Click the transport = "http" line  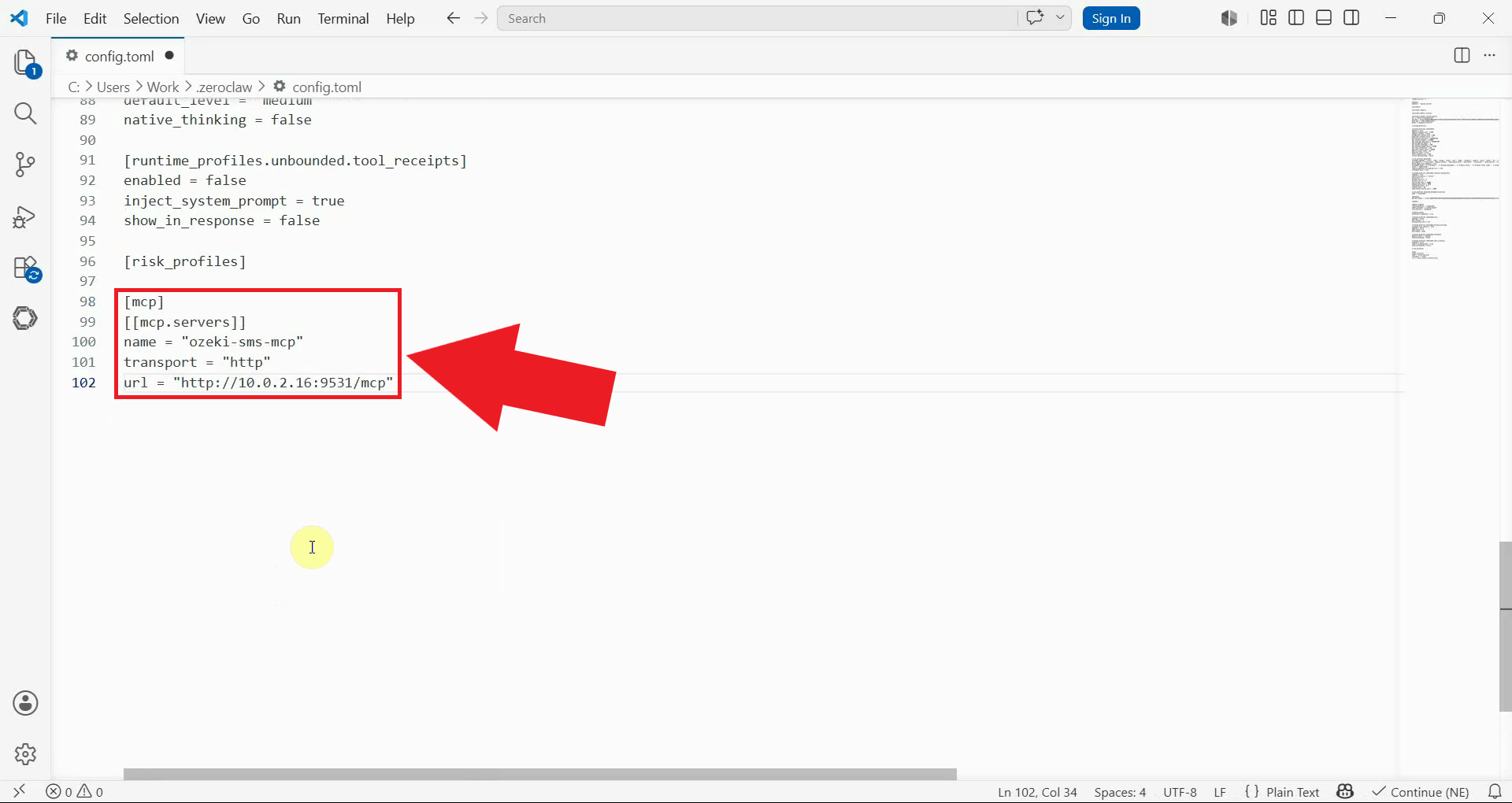[x=197, y=362]
